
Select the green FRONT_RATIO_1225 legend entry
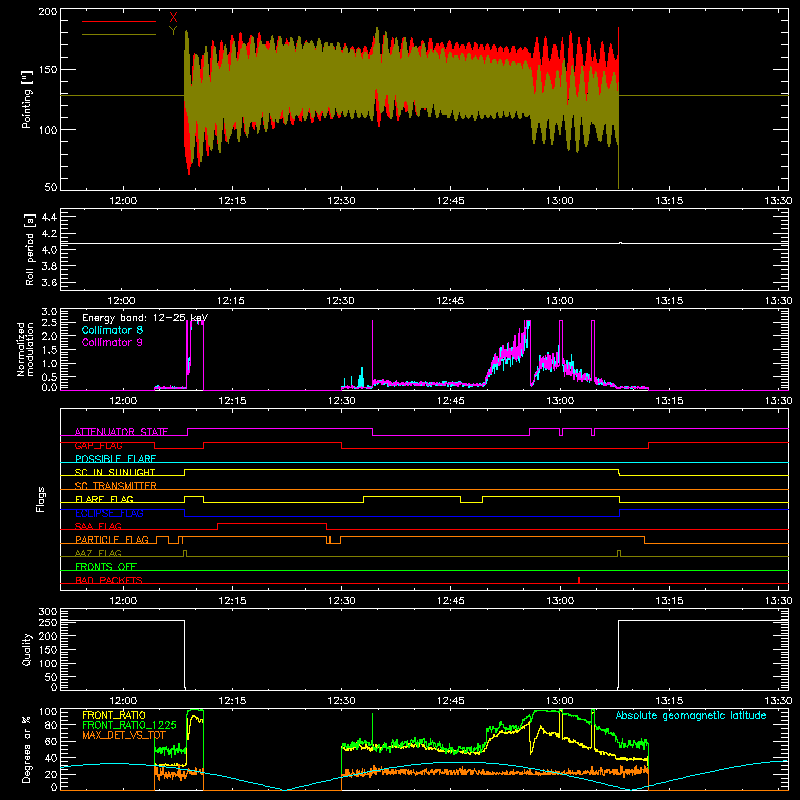click(x=129, y=725)
